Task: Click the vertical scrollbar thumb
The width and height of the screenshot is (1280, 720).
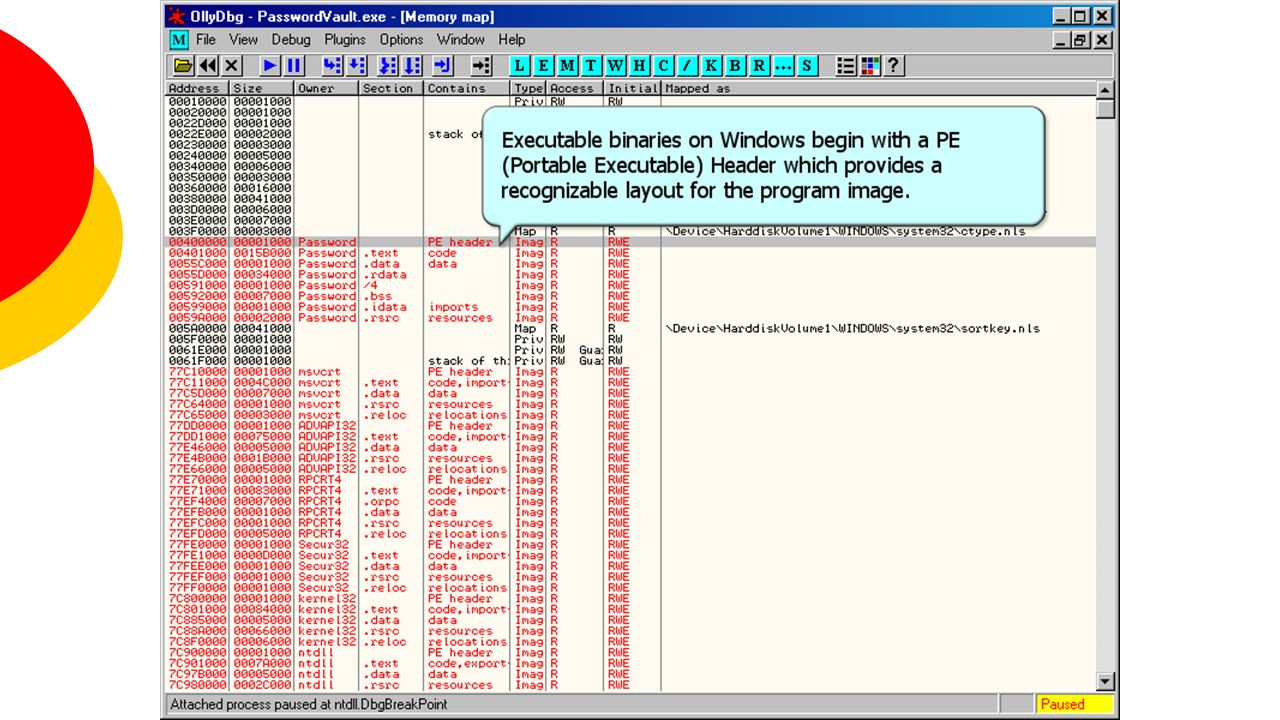Action: click(x=1104, y=108)
